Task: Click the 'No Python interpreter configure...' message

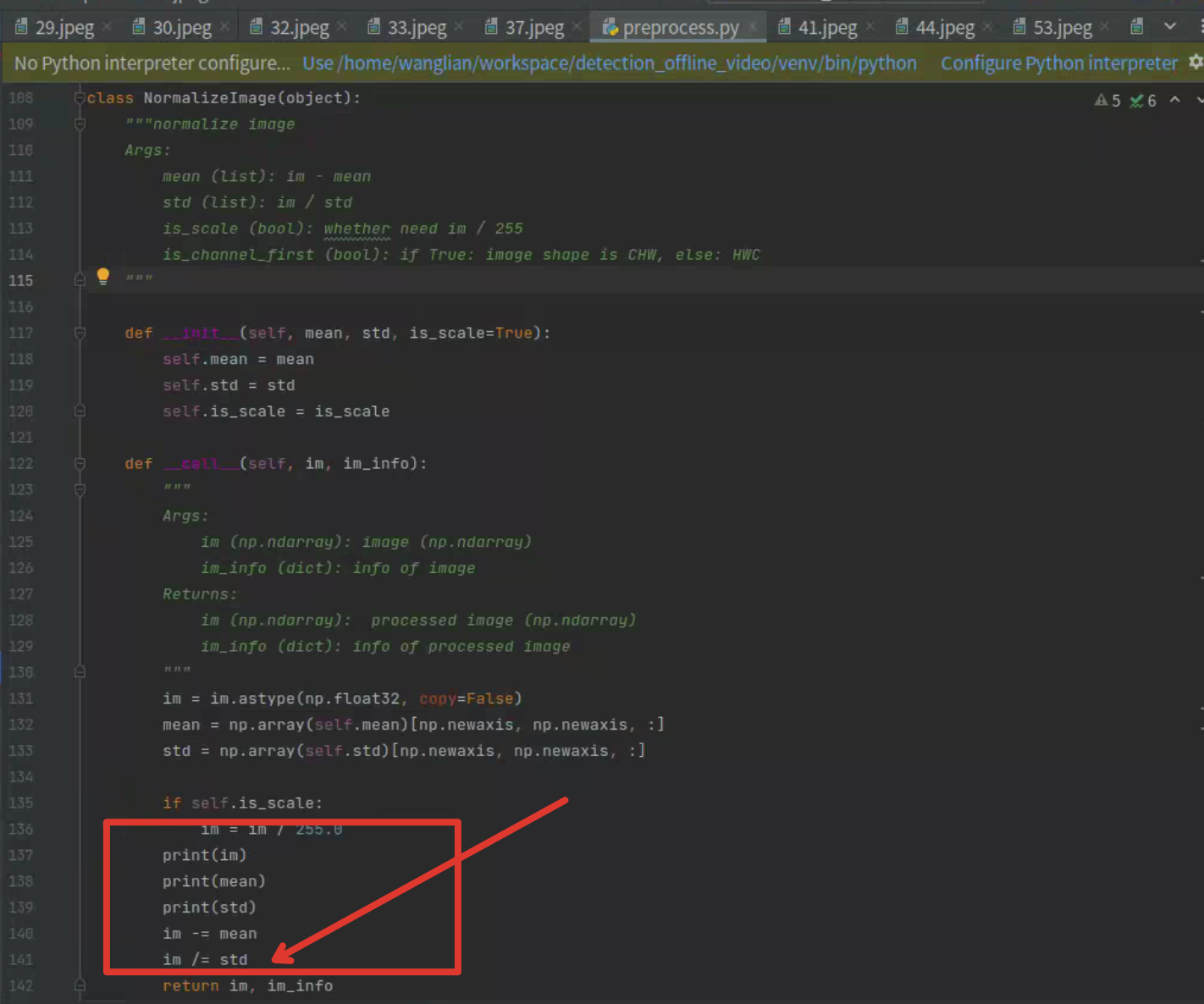Action: 152,63
